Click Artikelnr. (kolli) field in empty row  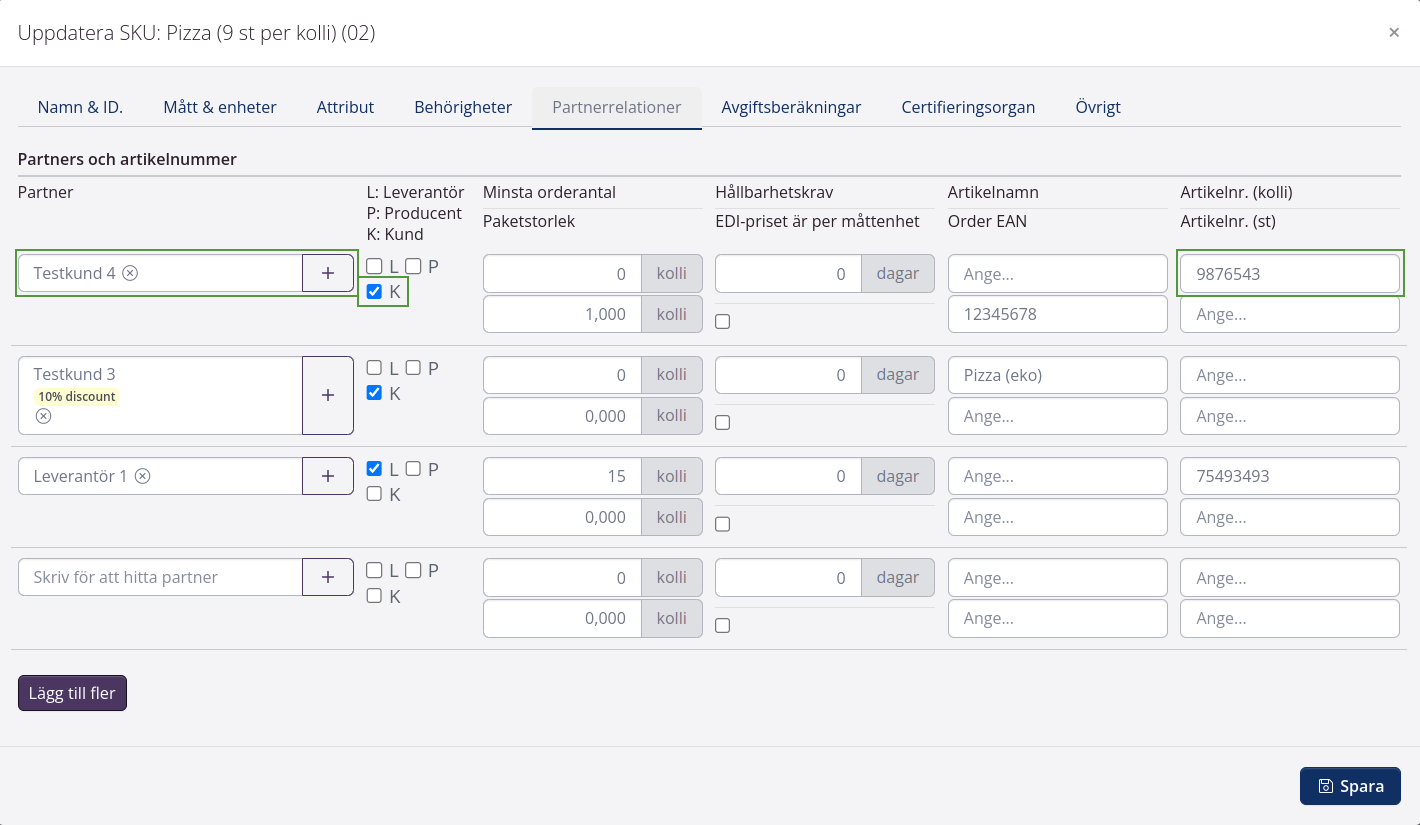[x=1290, y=577]
